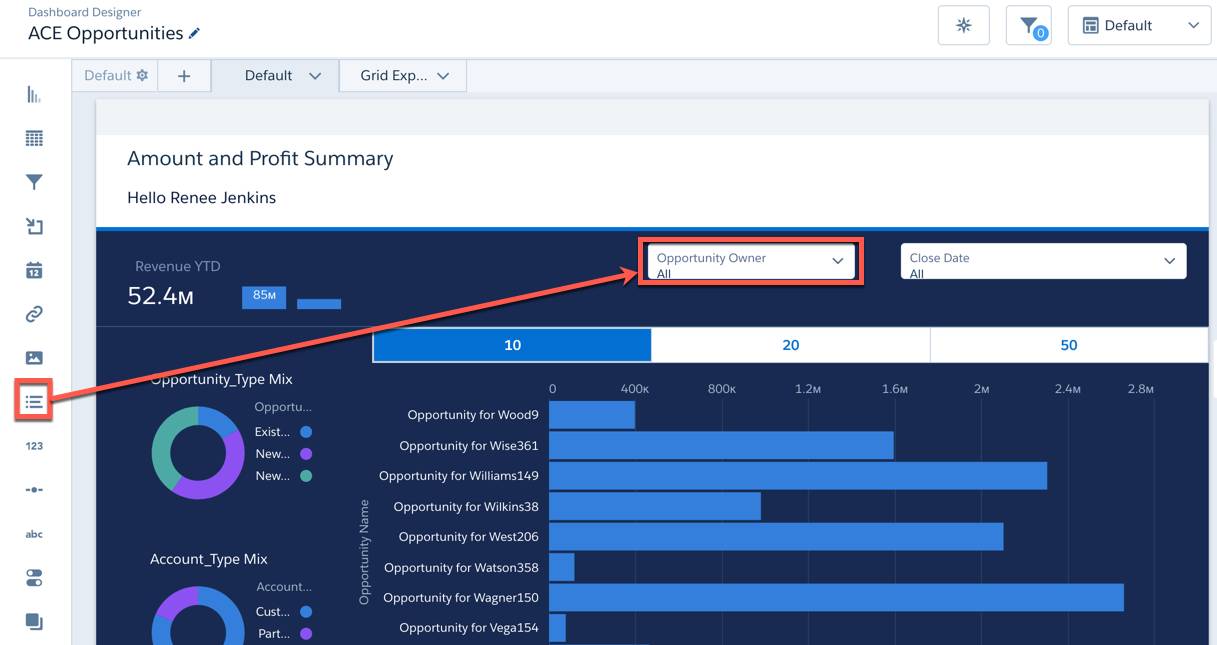Click the Dashboard Designer label
This screenshot has width=1217, height=645.
[85, 13]
